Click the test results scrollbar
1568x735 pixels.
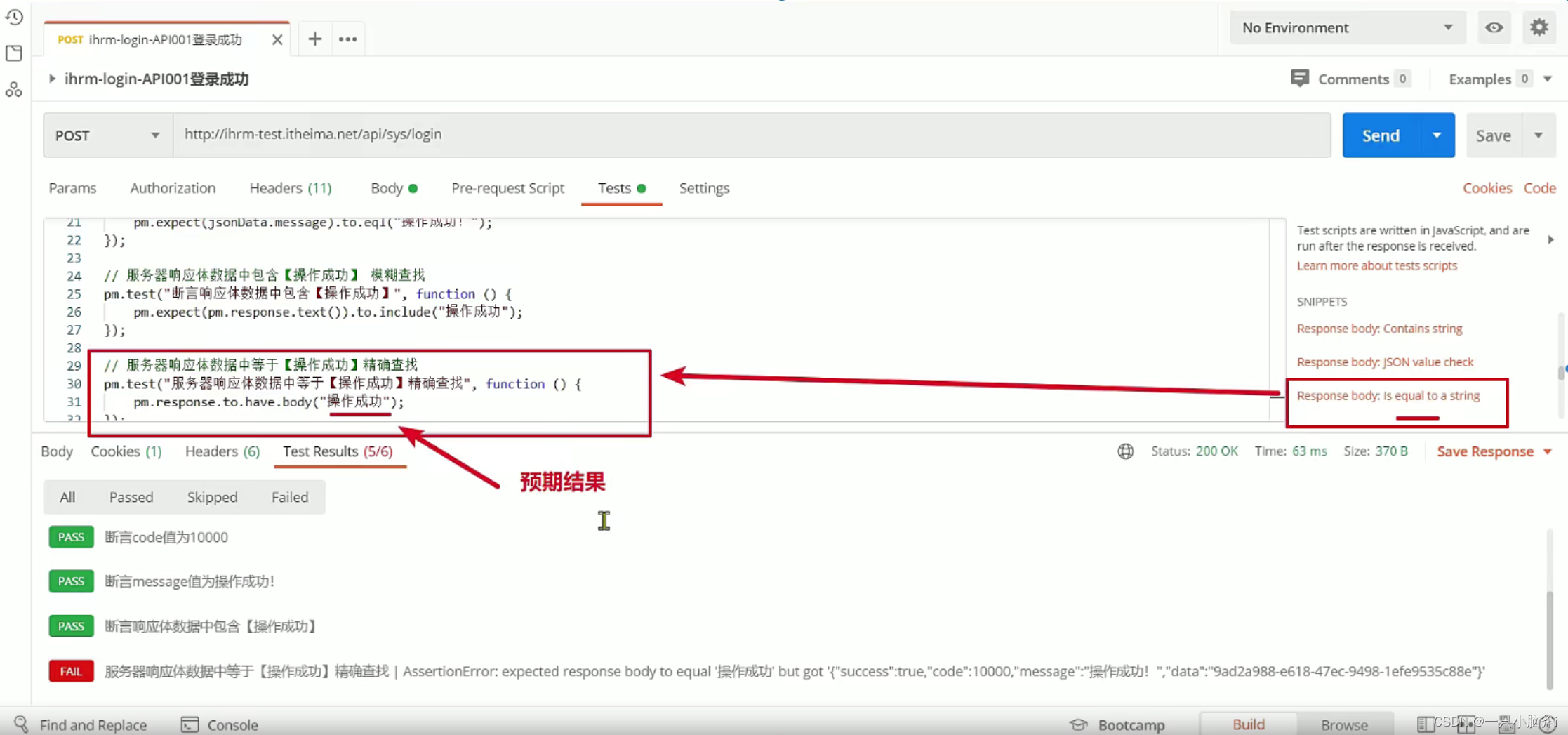point(1550,640)
